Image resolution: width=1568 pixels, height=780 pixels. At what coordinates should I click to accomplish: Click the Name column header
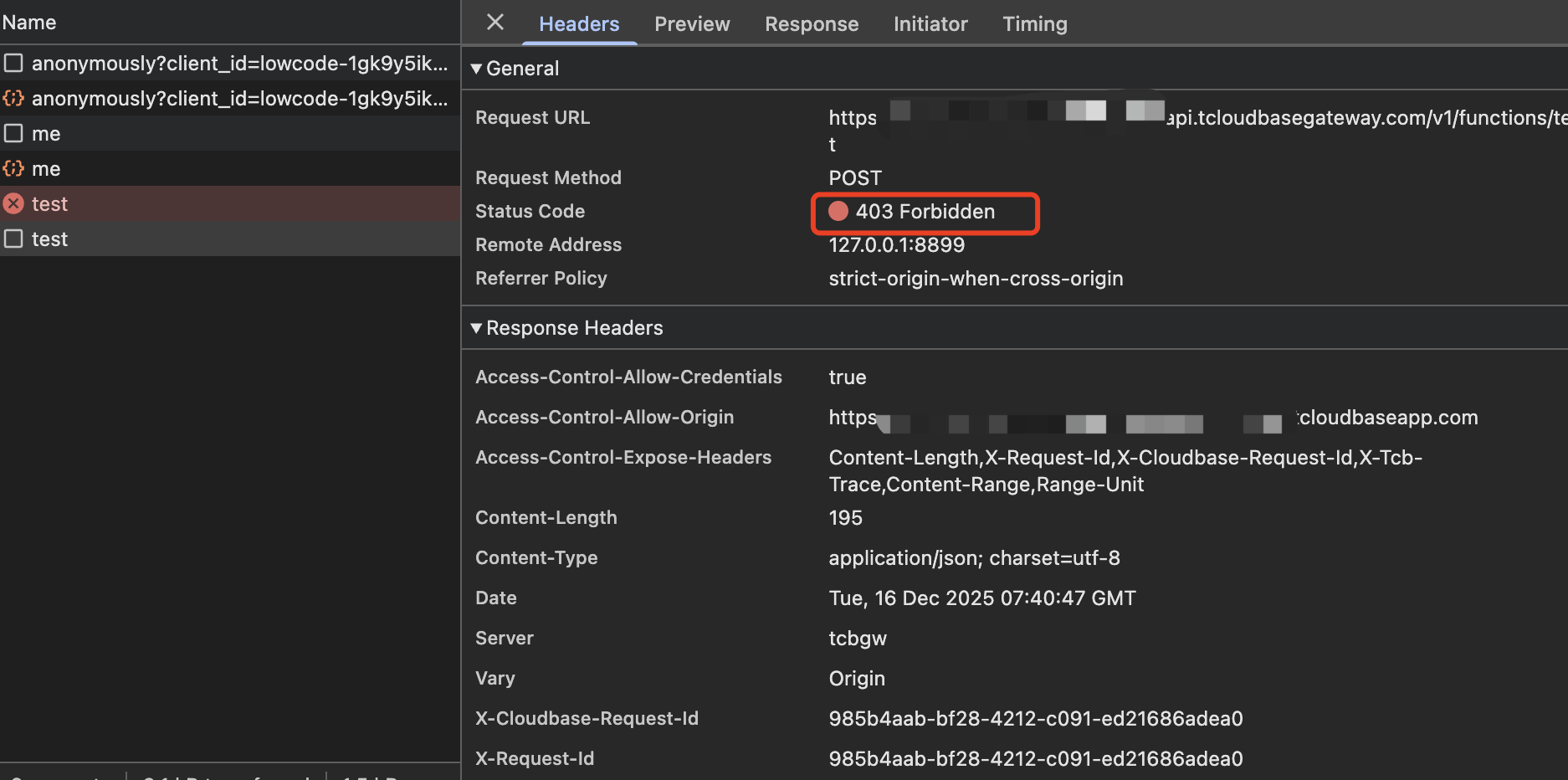[29, 23]
